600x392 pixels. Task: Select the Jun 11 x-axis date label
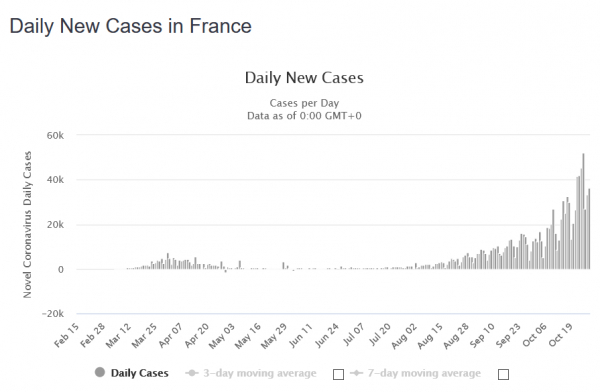coord(300,336)
